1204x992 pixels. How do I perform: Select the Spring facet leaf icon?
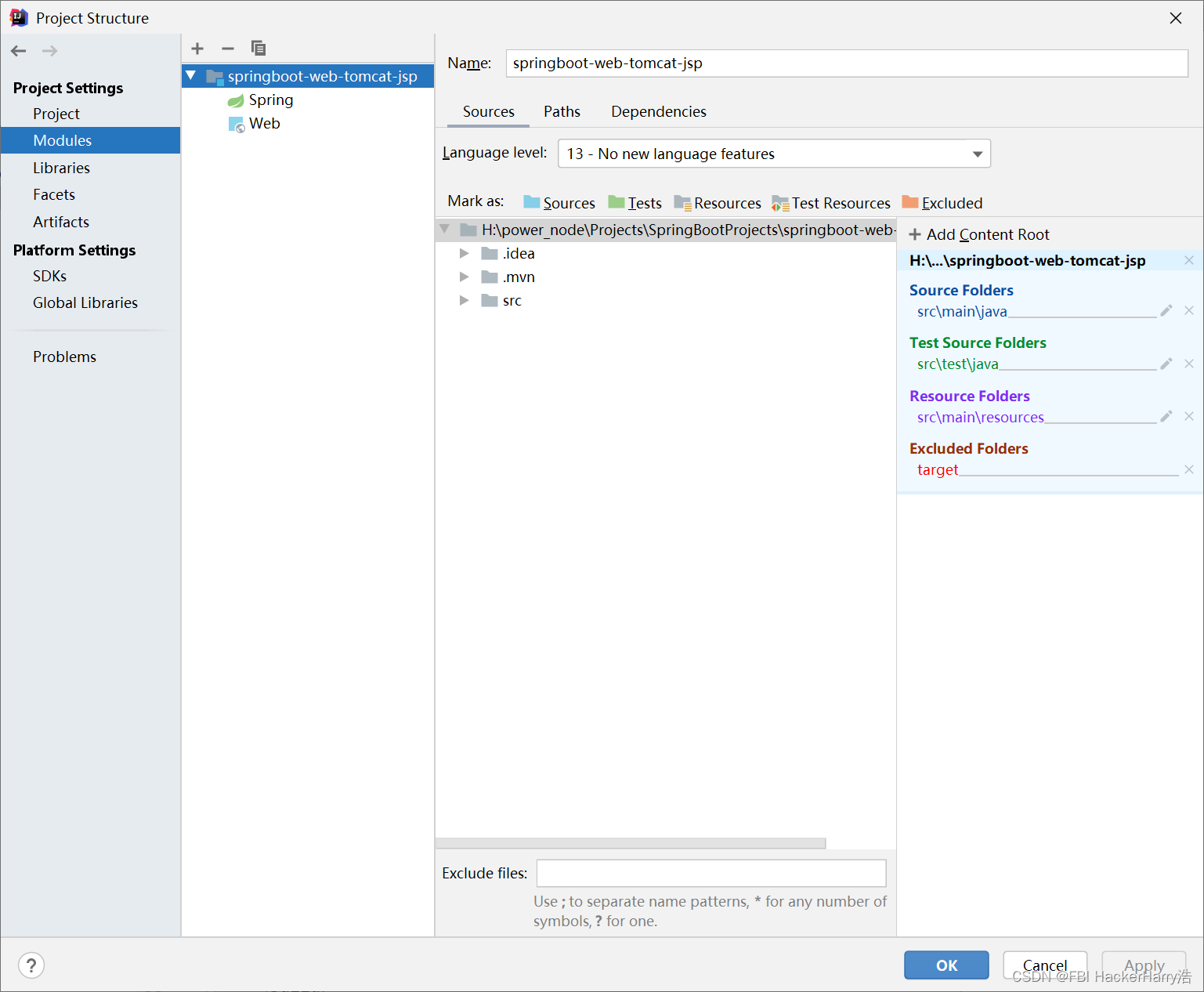(235, 100)
